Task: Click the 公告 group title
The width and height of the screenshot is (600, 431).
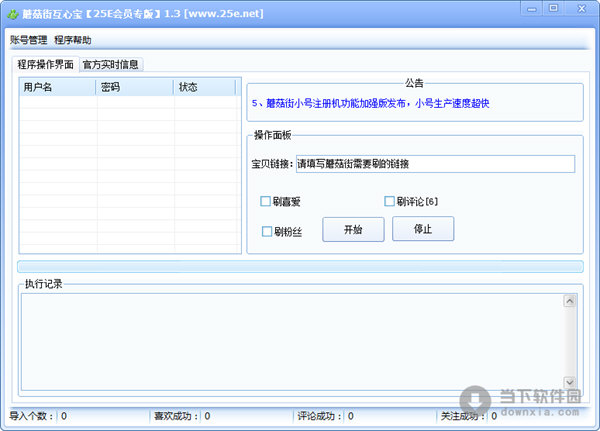Action: point(414,83)
